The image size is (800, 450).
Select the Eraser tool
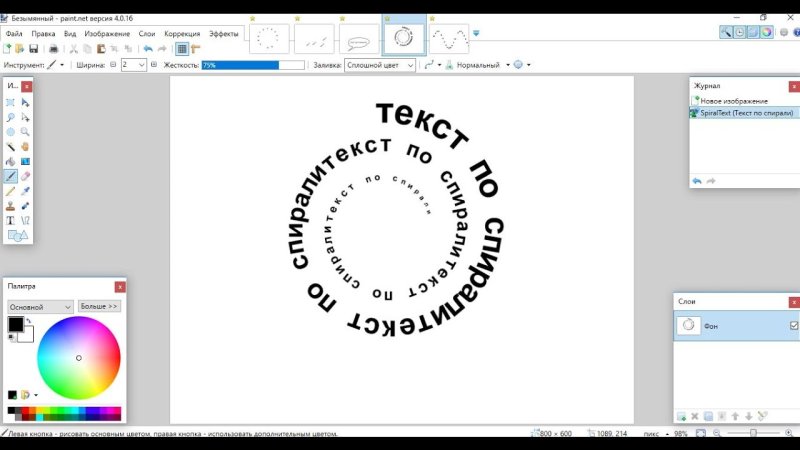click(25, 176)
